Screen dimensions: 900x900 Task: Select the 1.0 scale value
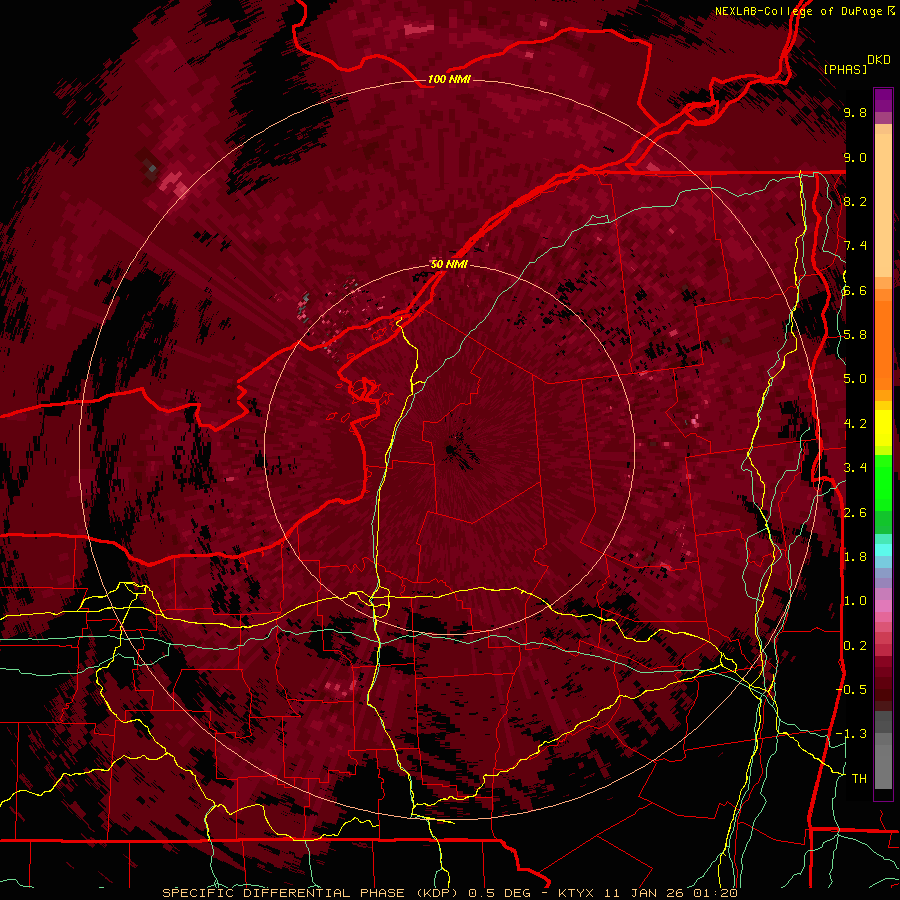coord(855,601)
